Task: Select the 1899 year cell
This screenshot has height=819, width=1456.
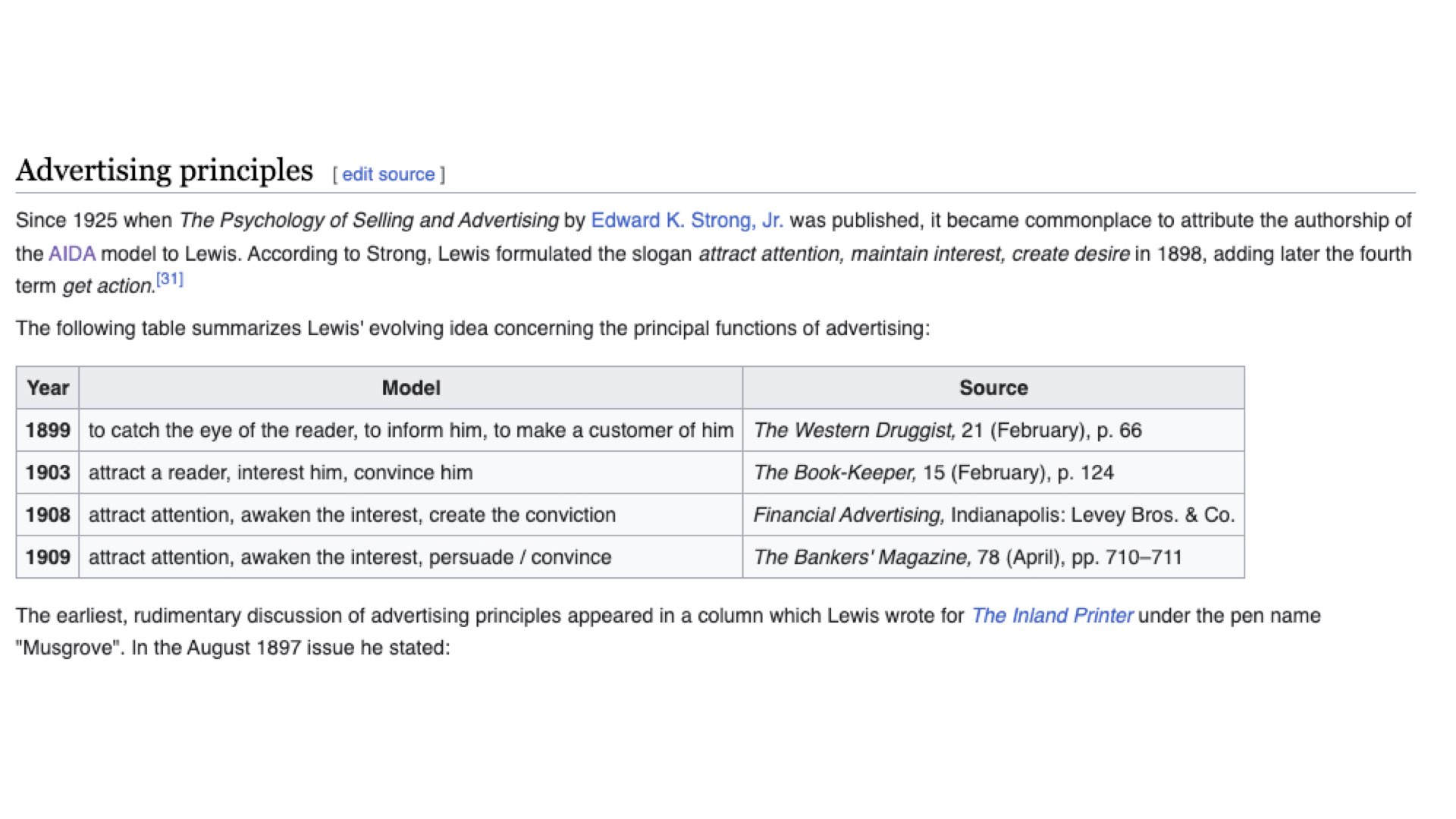Action: 48,430
